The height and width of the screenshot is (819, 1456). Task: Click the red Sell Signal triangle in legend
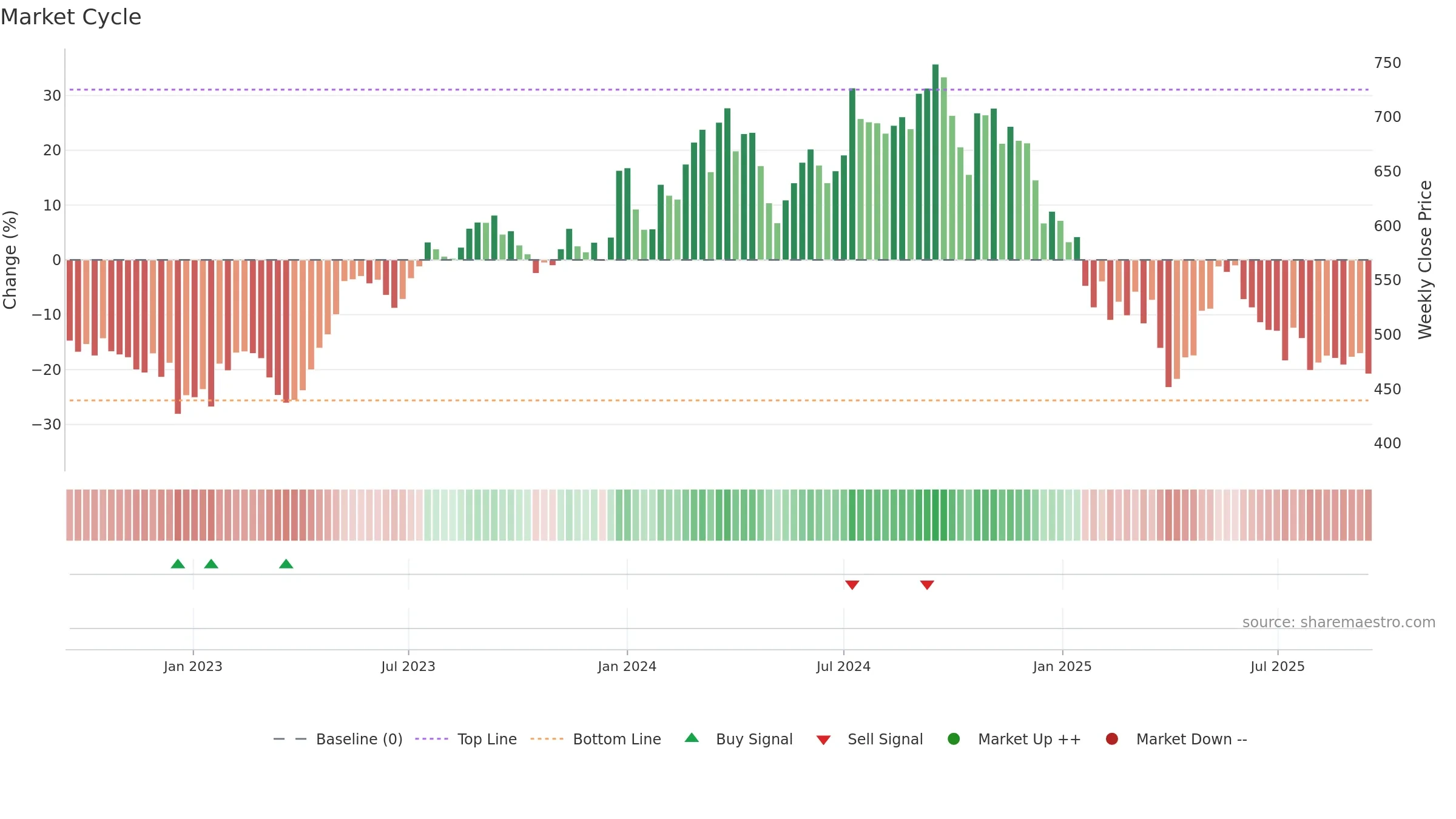click(x=823, y=740)
